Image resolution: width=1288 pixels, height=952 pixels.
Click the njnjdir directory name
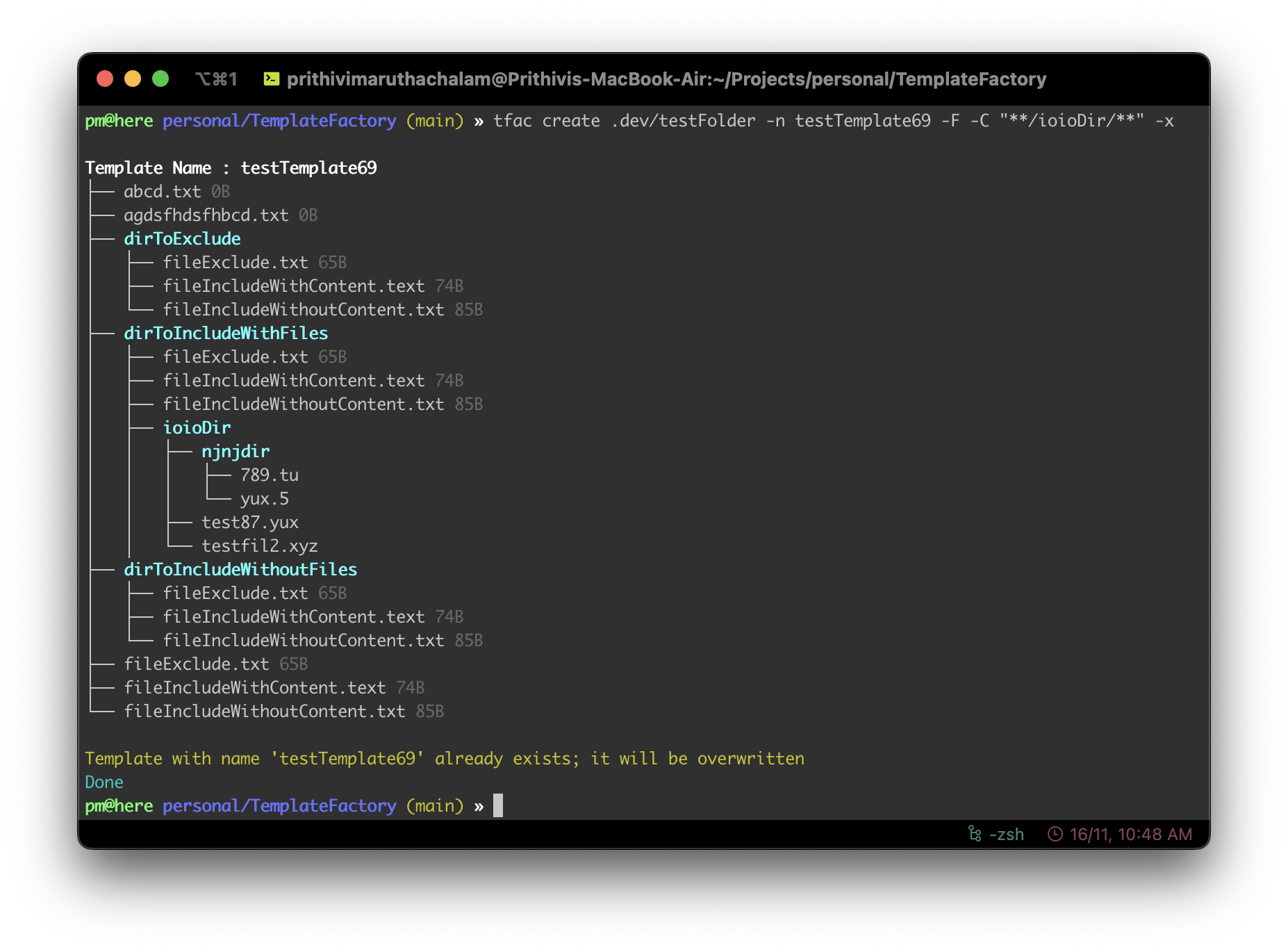(236, 452)
